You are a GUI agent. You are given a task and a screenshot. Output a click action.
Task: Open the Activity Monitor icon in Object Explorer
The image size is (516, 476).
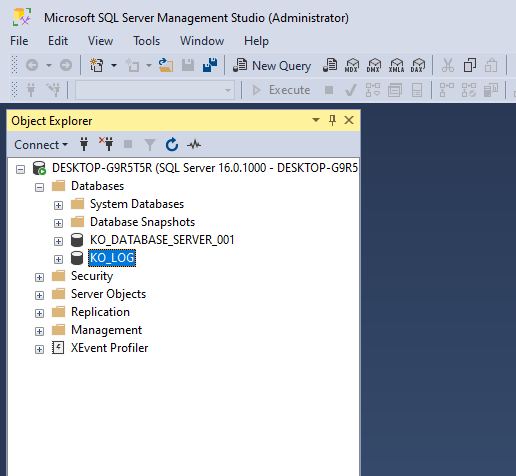point(194,145)
